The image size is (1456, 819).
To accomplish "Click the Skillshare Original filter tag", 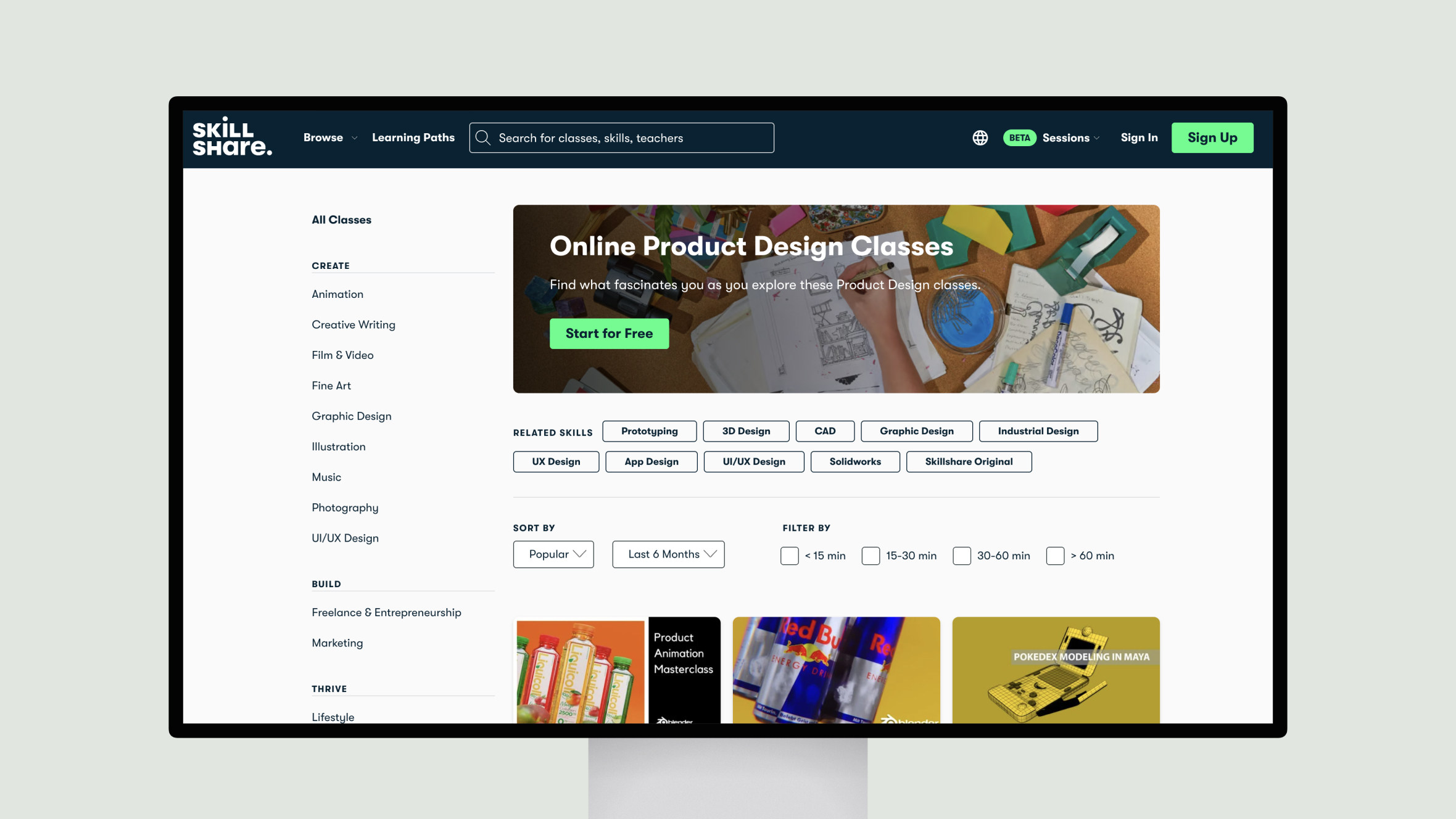I will [x=969, y=461].
